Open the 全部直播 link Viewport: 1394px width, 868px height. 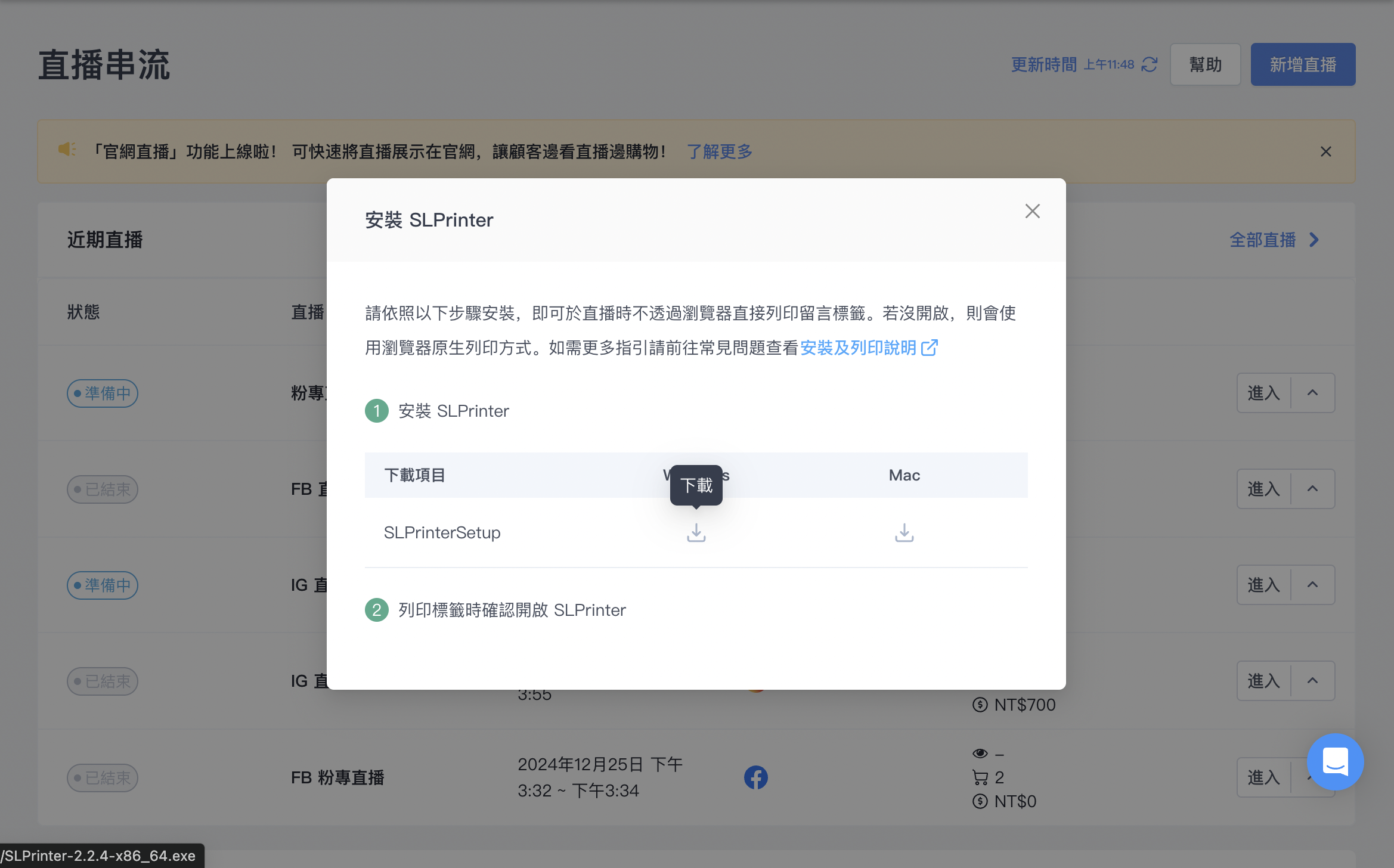[1262, 240]
